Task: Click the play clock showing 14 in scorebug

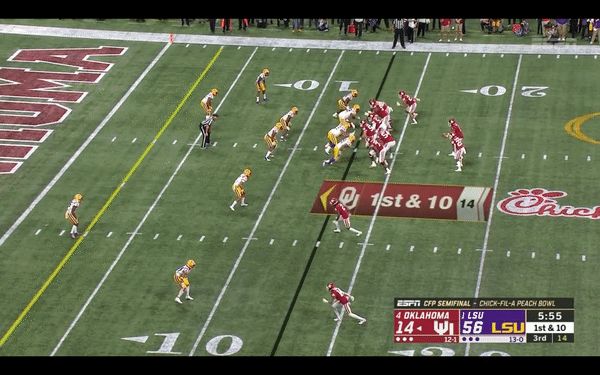Action: coord(562,338)
